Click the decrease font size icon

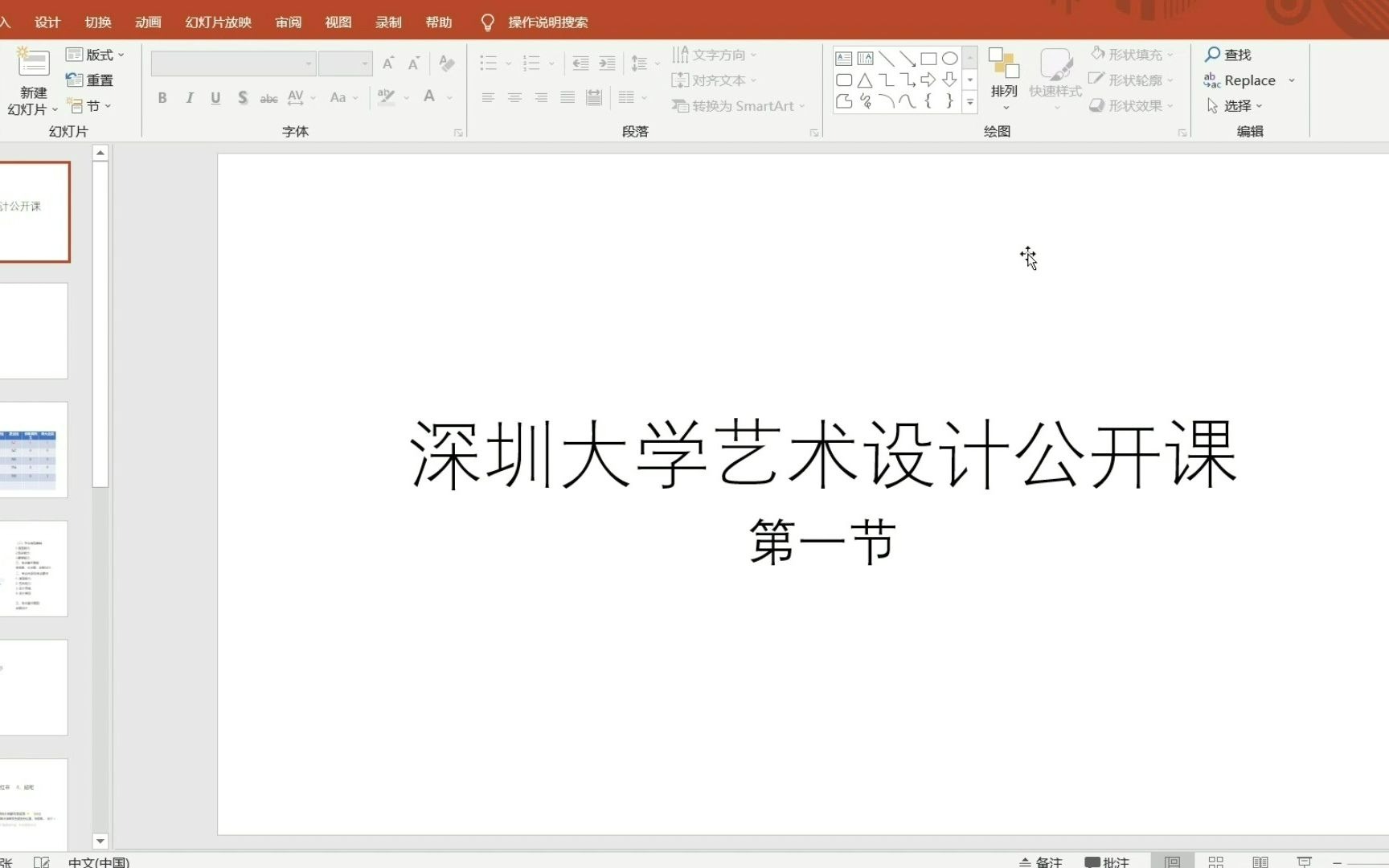click(414, 63)
